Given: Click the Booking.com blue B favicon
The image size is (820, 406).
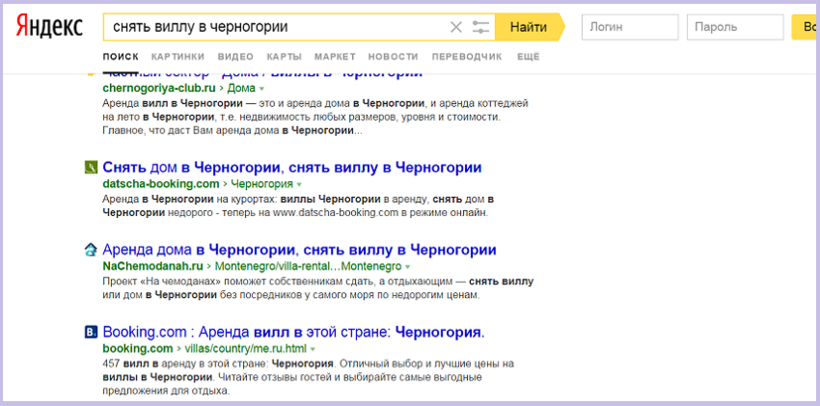Looking at the screenshot, I should click(91, 332).
